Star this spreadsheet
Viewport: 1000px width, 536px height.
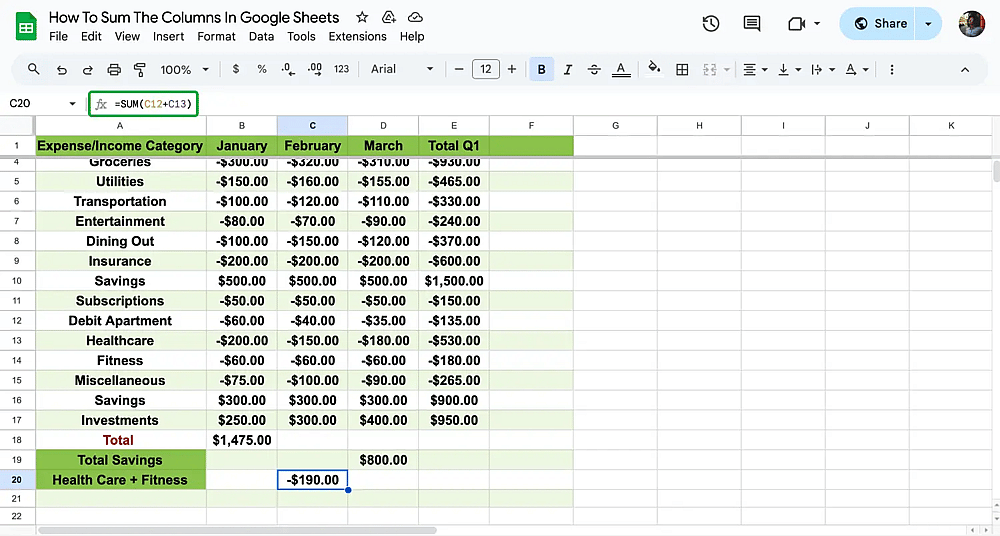pyautogui.click(x=362, y=17)
